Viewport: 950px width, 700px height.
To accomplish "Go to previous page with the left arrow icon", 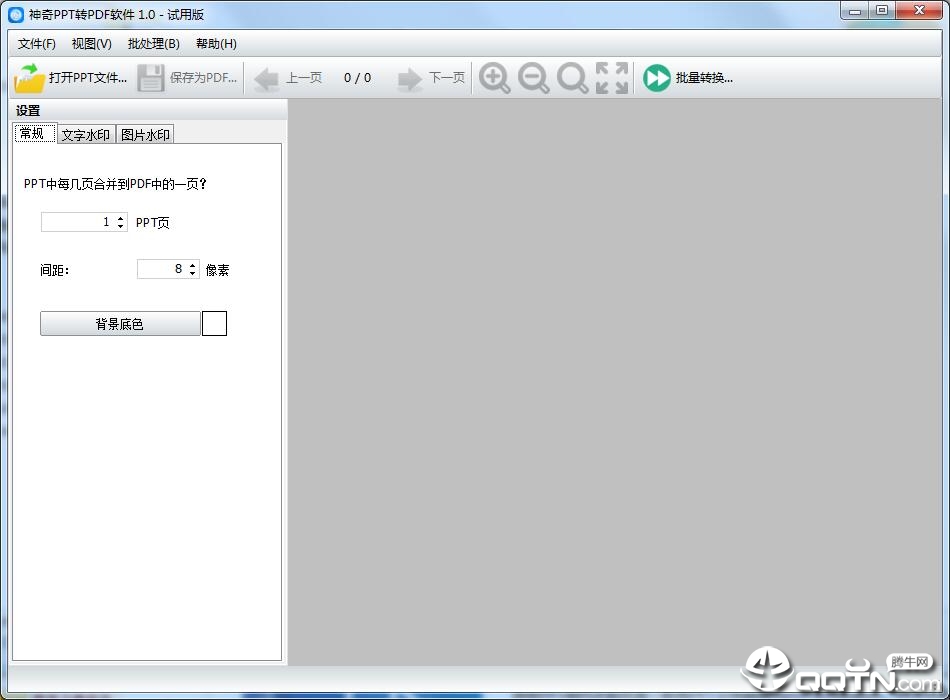I will pyautogui.click(x=266, y=79).
